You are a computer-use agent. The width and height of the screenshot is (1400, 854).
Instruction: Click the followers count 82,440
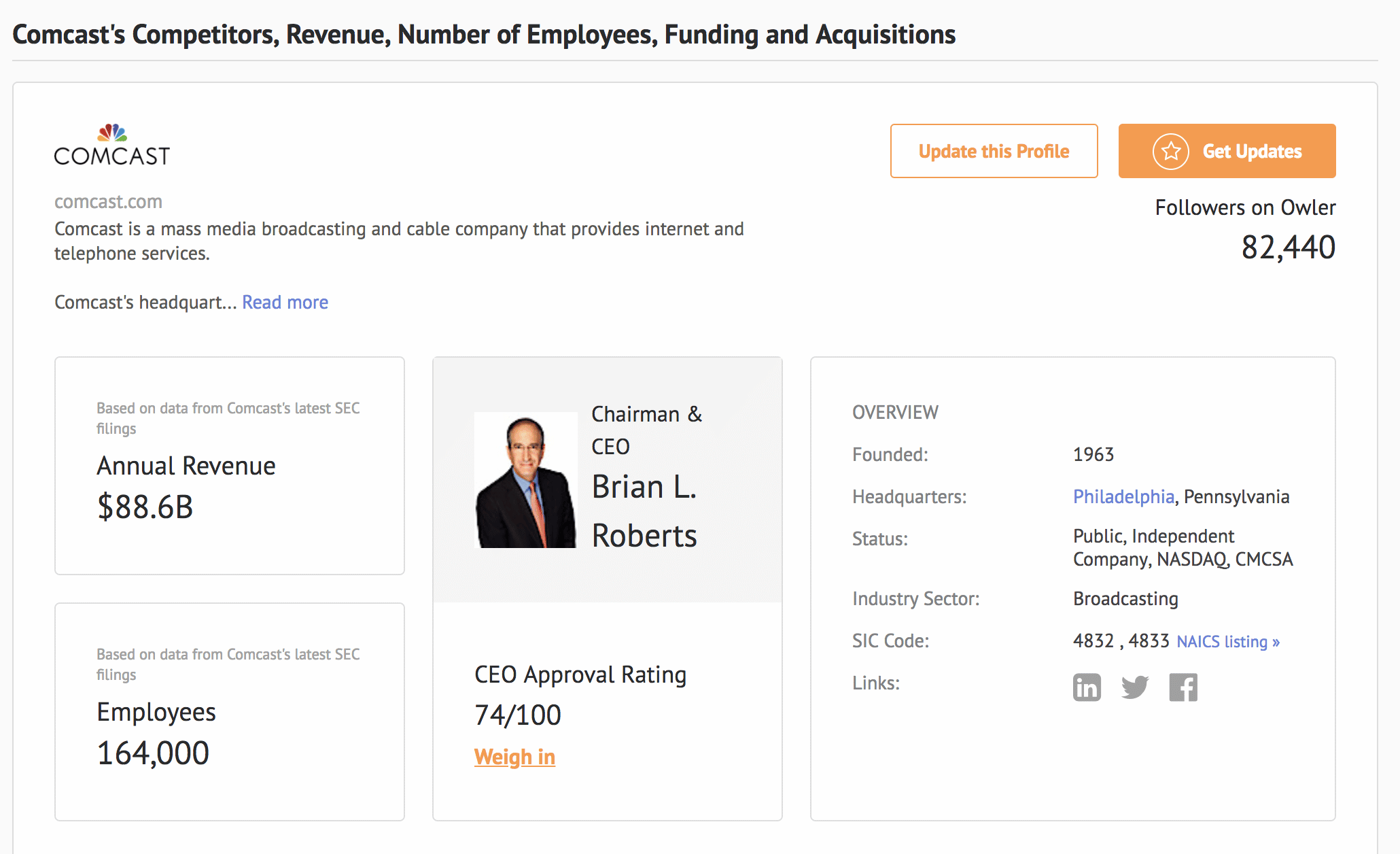[1288, 247]
